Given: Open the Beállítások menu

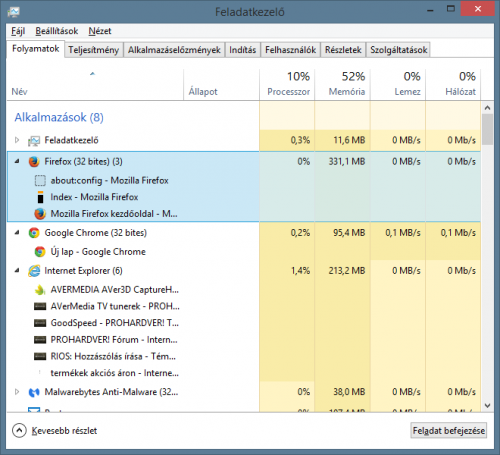Looking at the screenshot, I should click(57, 31).
